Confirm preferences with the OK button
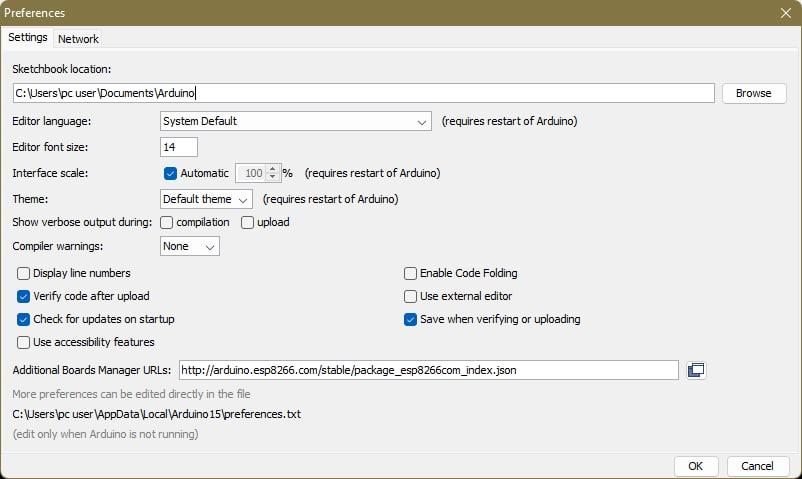The width and height of the screenshot is (802, 479). click(x=695, y=466)
